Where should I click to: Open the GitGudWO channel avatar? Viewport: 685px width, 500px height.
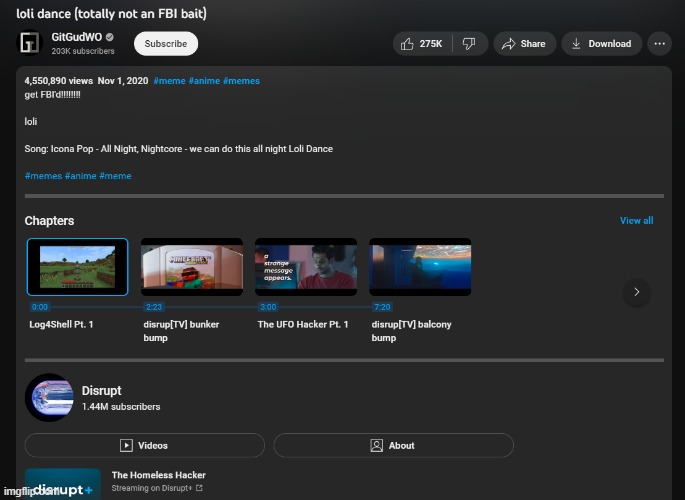coord(31,44)
